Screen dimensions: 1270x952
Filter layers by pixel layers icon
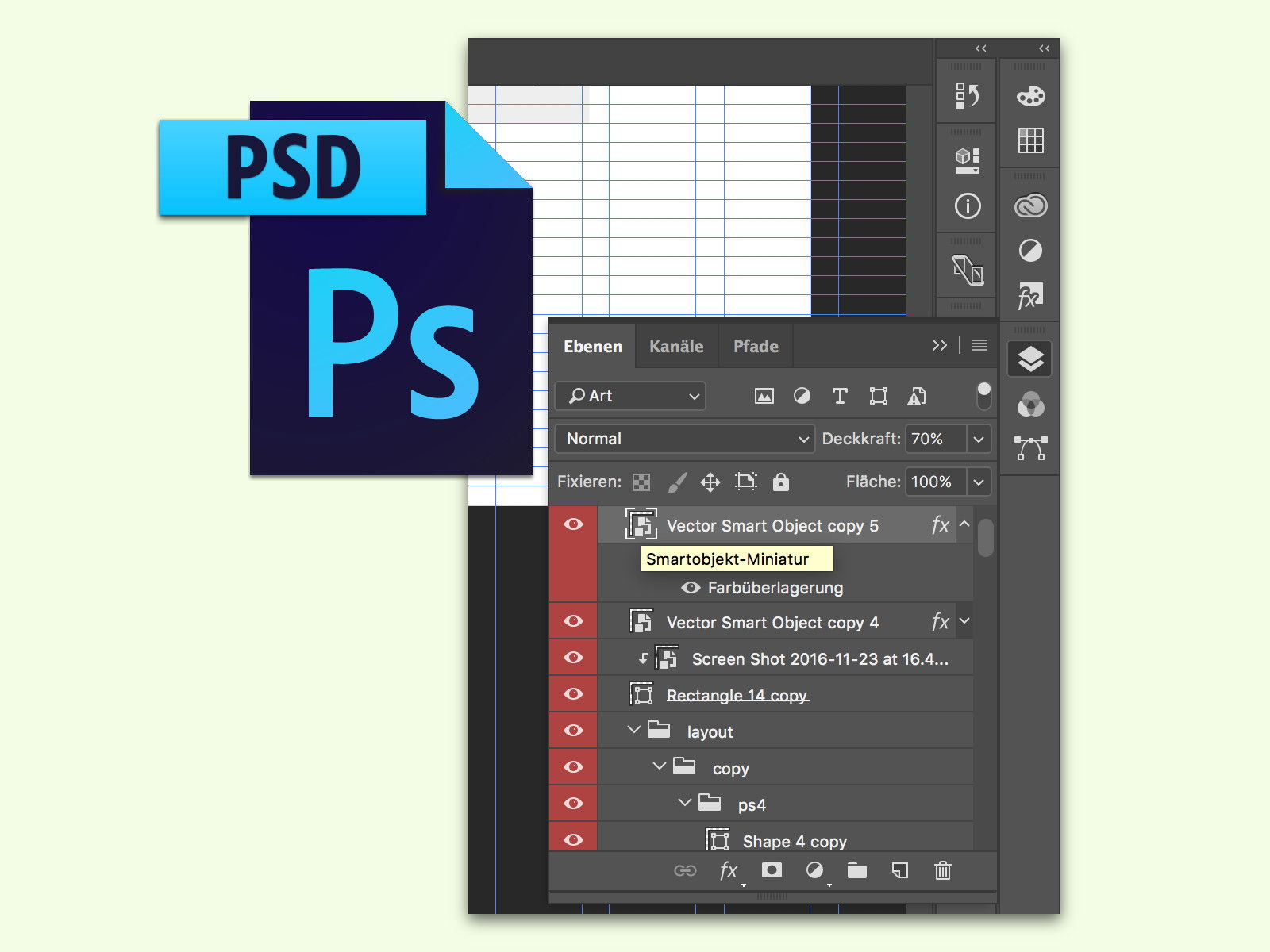(x=764, y=396)
